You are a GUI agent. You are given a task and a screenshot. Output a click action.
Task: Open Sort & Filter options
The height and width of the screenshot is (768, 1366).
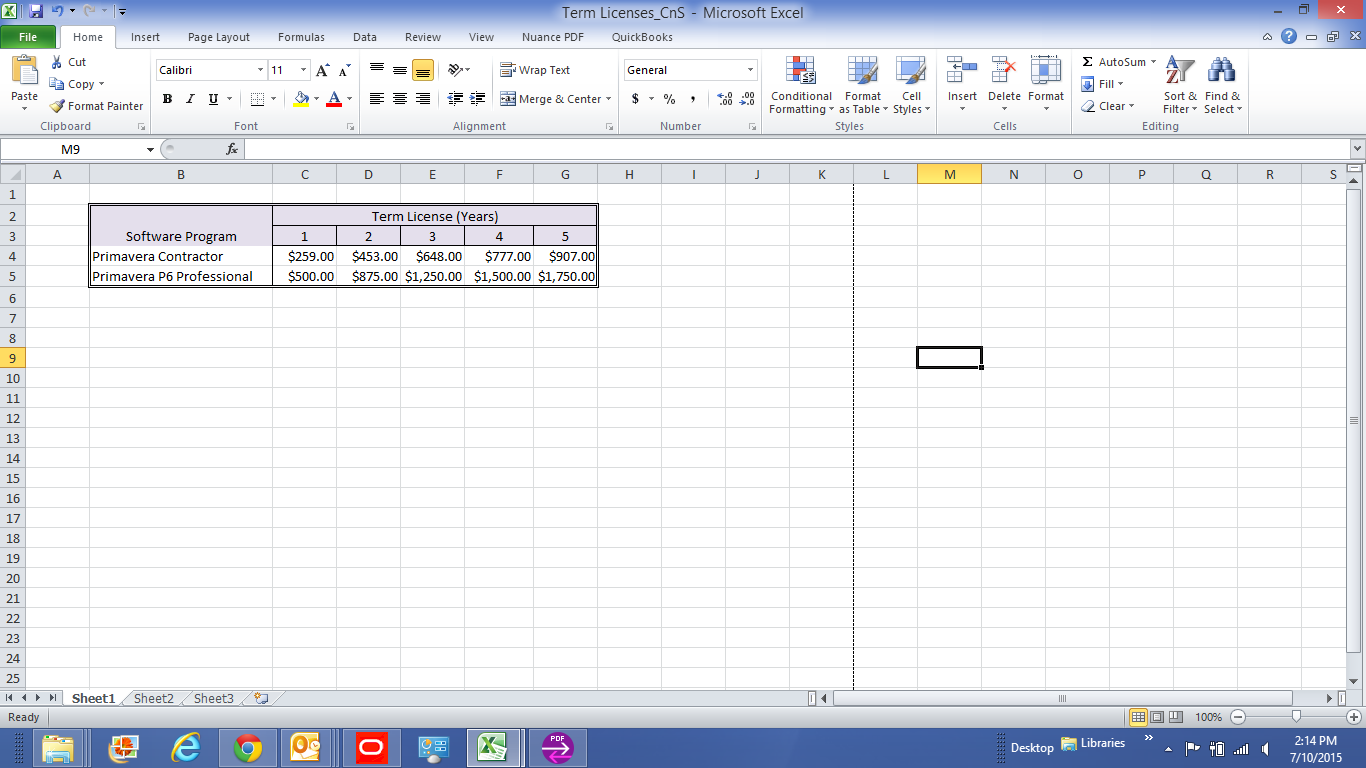pos(1180,86)
